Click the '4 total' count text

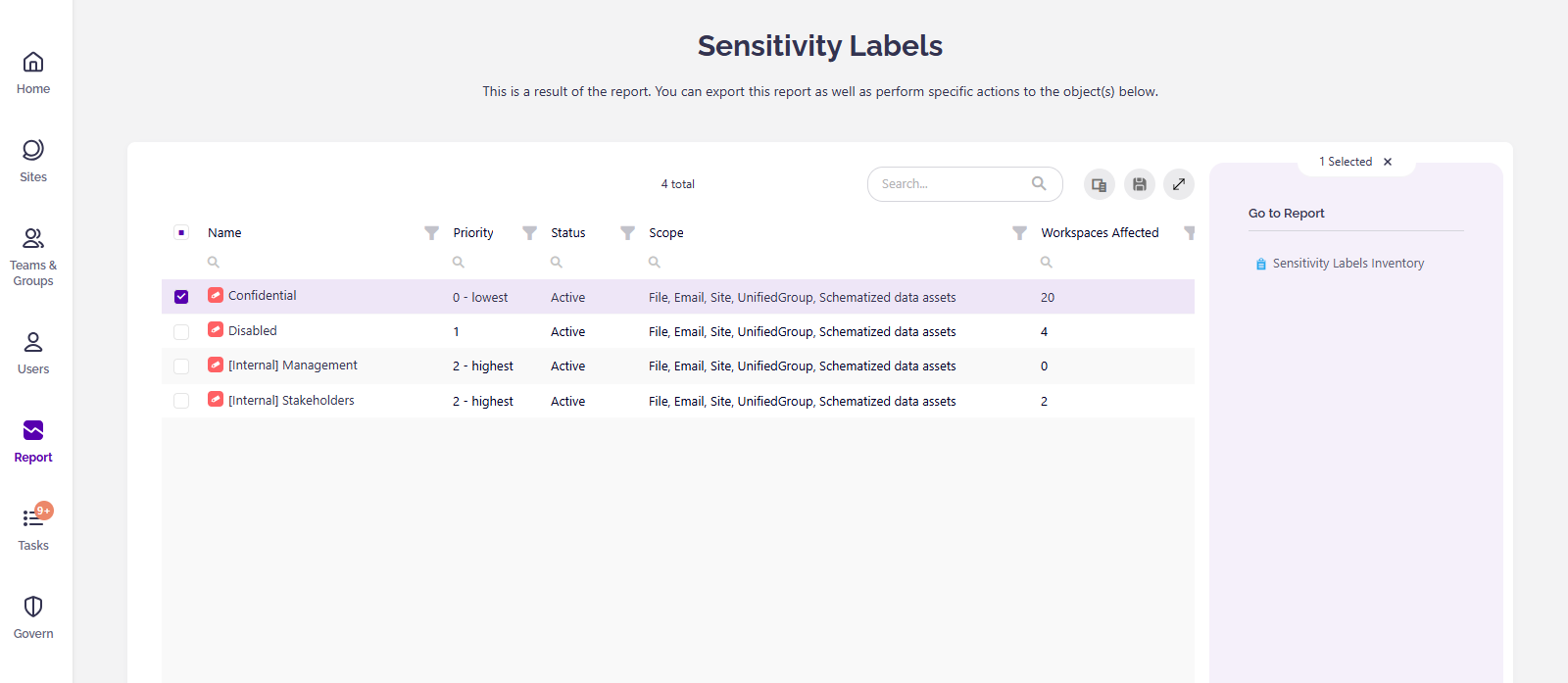677,184
